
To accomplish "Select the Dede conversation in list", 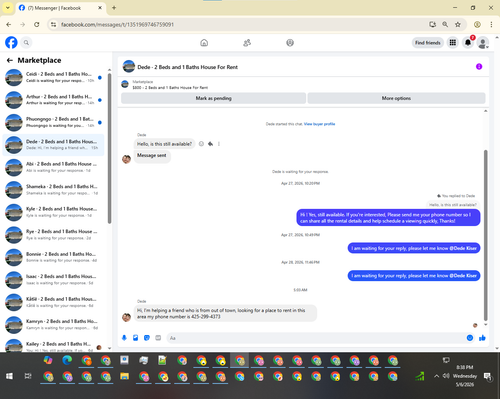I will (53, 145).
